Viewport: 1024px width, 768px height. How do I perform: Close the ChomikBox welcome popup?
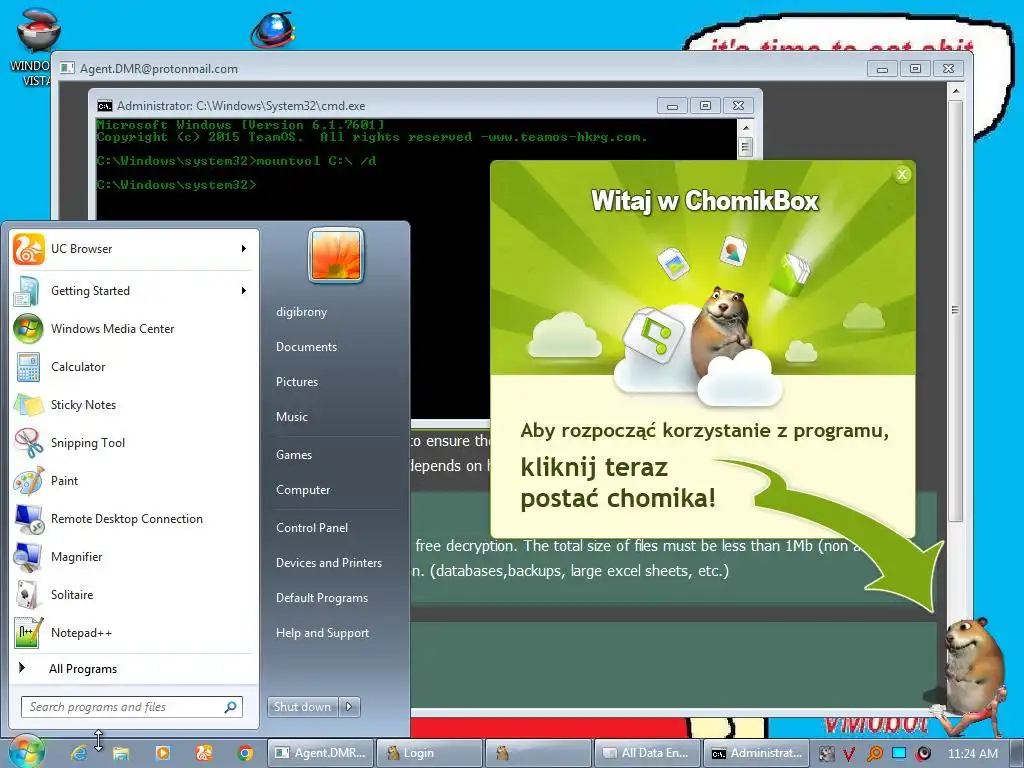(903, 174)
